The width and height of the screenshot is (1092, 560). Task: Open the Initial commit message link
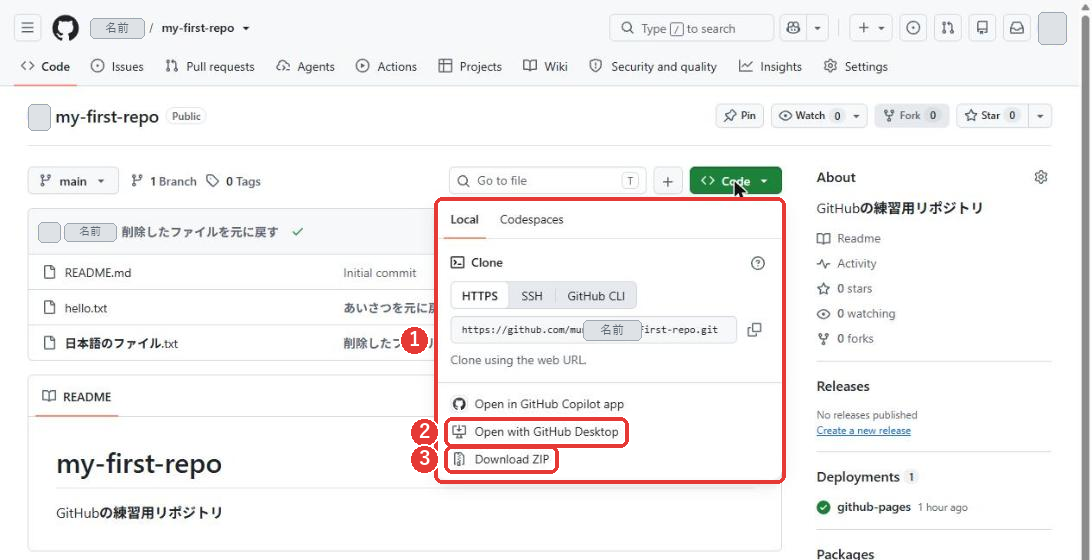point(380,272)
